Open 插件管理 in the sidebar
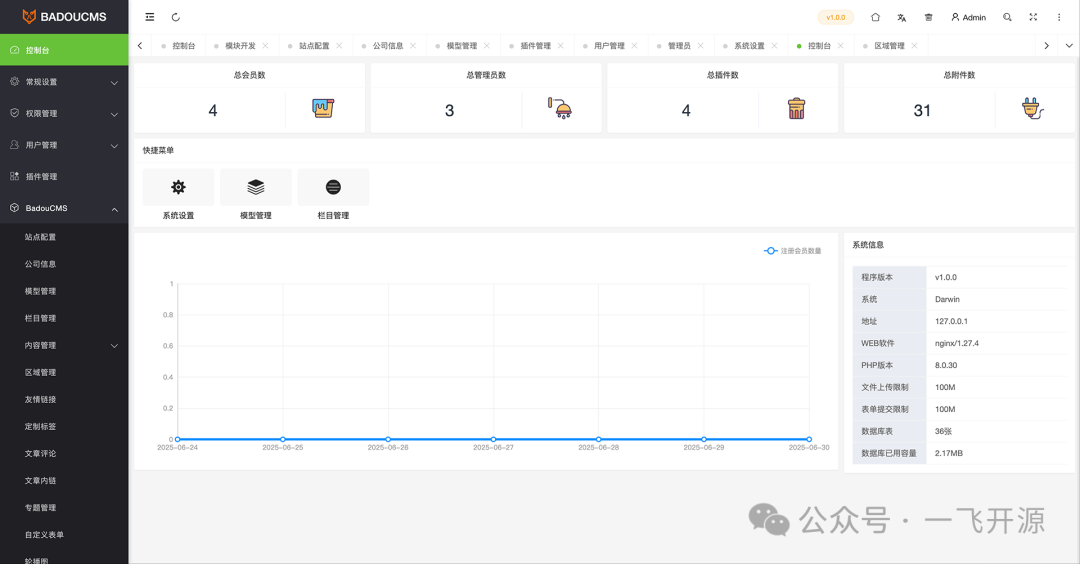The height and width of the screenshot is (564, 1080). pyautogui.click(x=64, y=176)
